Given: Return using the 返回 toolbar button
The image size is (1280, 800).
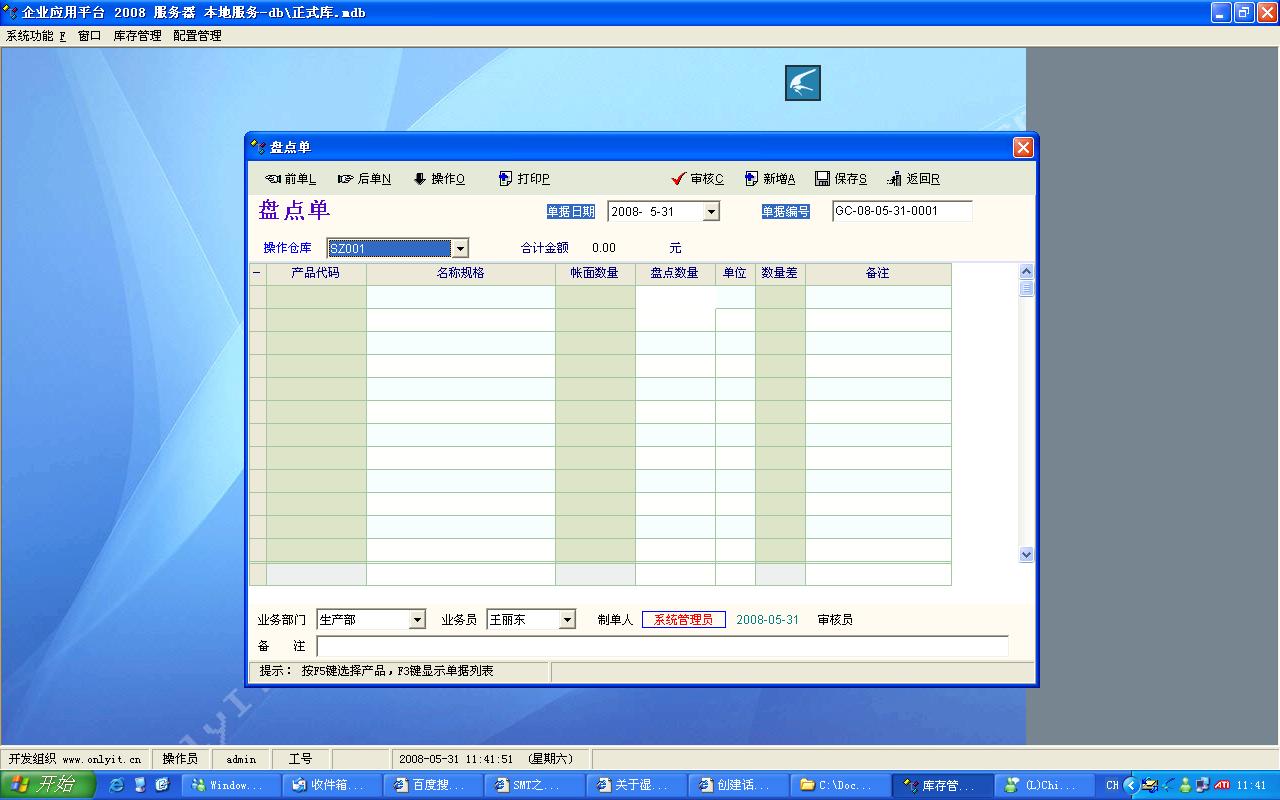Looking at the screenshot, I should point(913,179).
